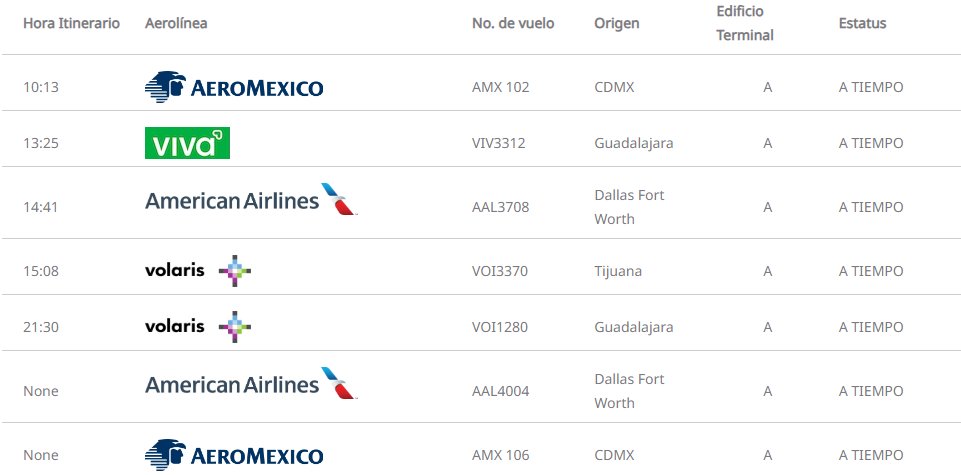Screen dimensions: 961x475
Task: Click the Aeromexico logo for flight AMX 102
Action: coord(234,87)
